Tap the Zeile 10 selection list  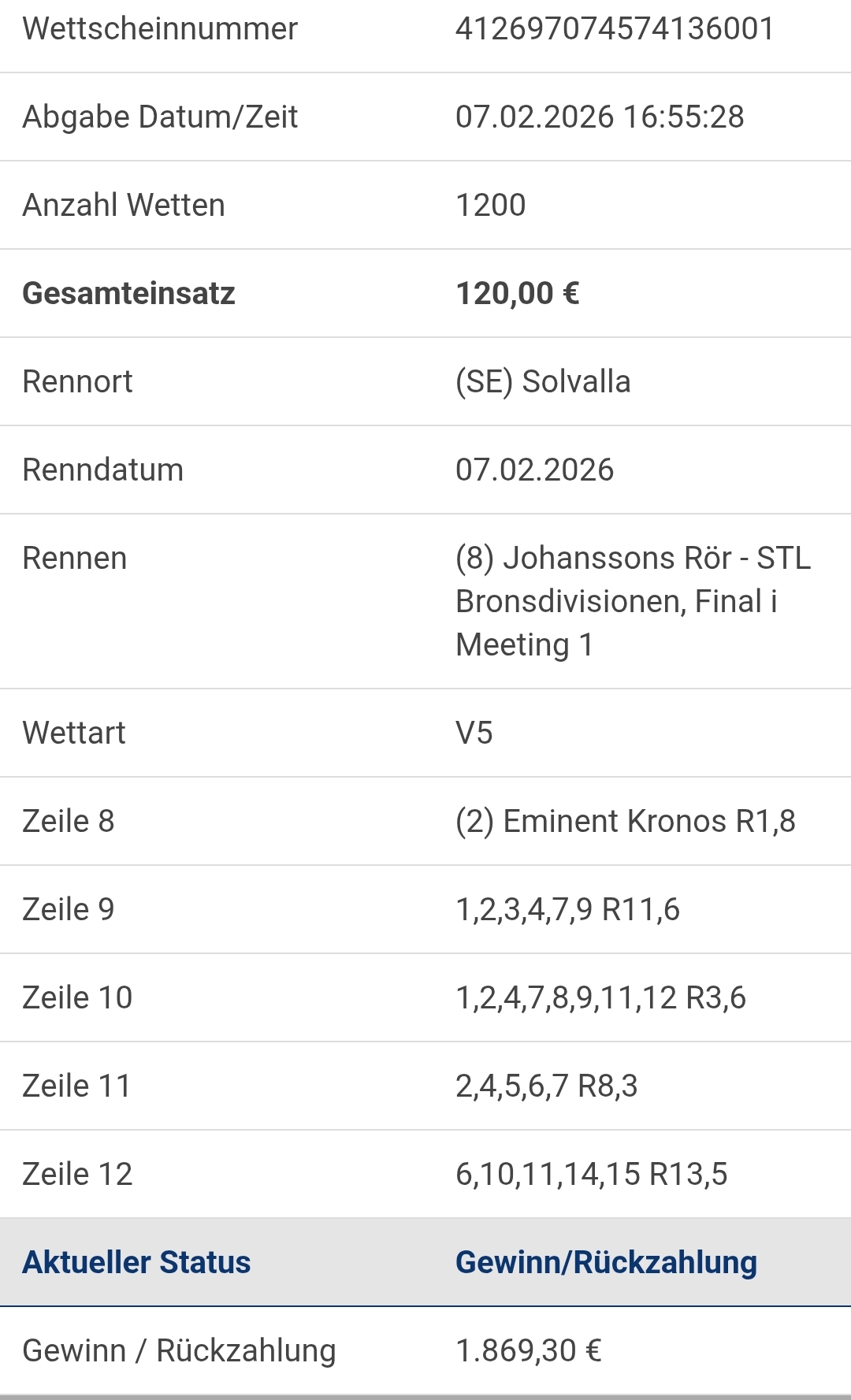click(x=600, y=998)
